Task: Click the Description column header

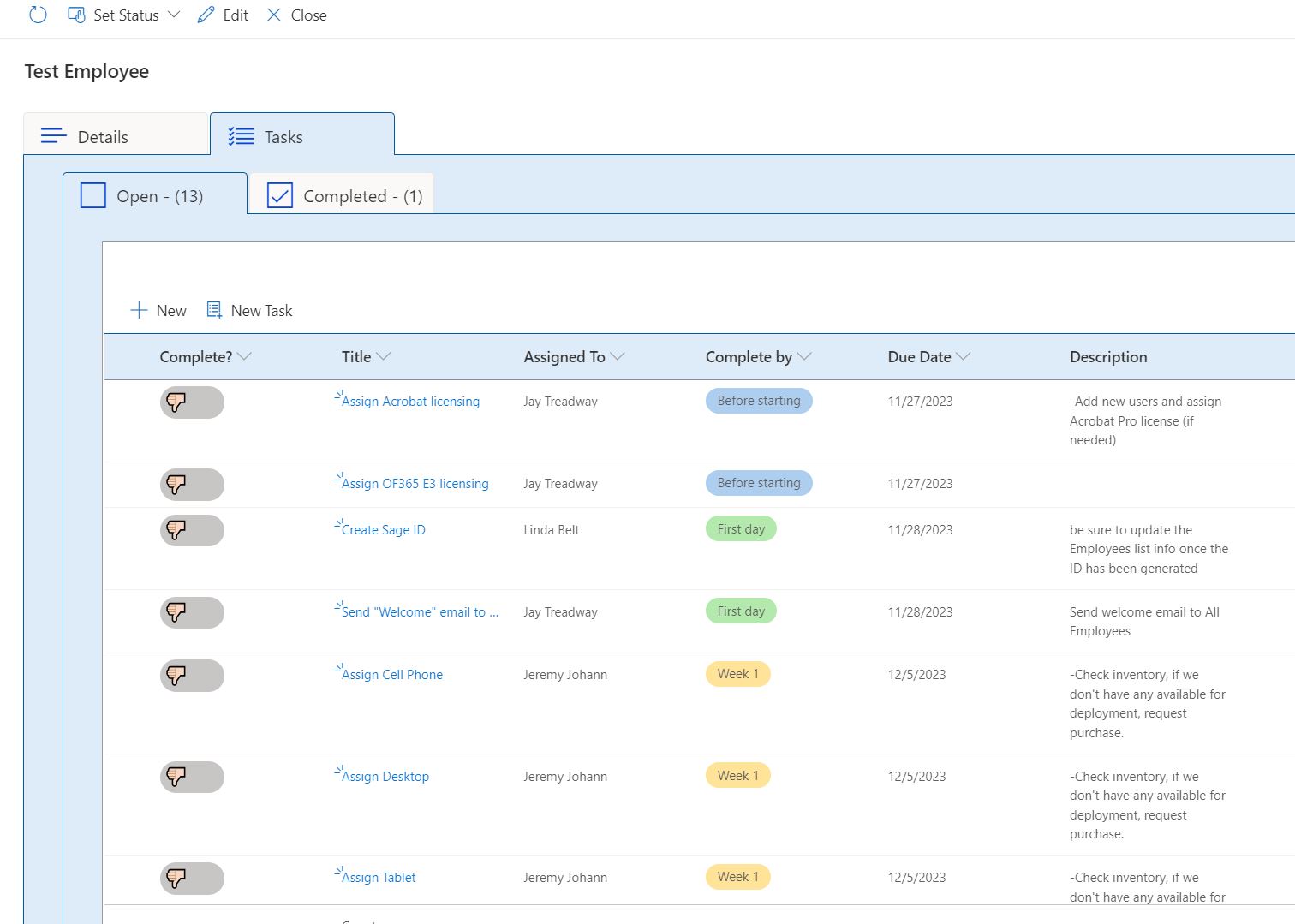Action: click(1107, 357)
